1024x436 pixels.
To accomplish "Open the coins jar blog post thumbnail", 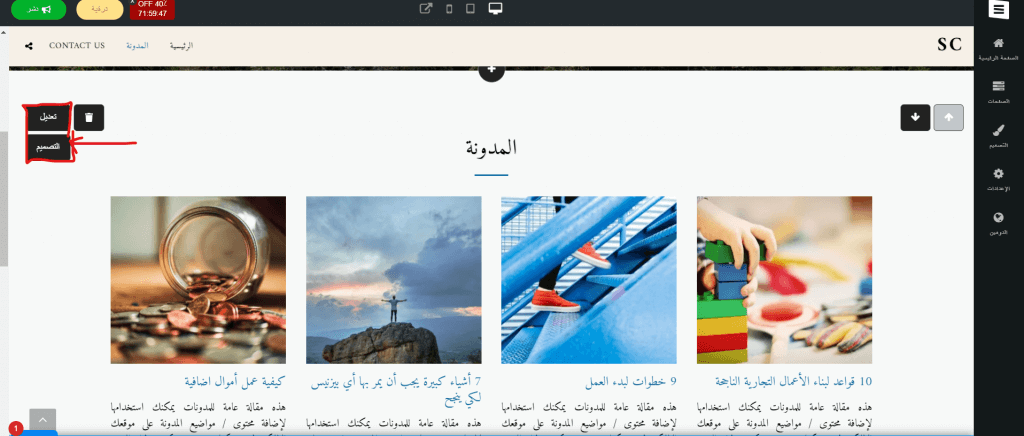I will click(198, 279).
